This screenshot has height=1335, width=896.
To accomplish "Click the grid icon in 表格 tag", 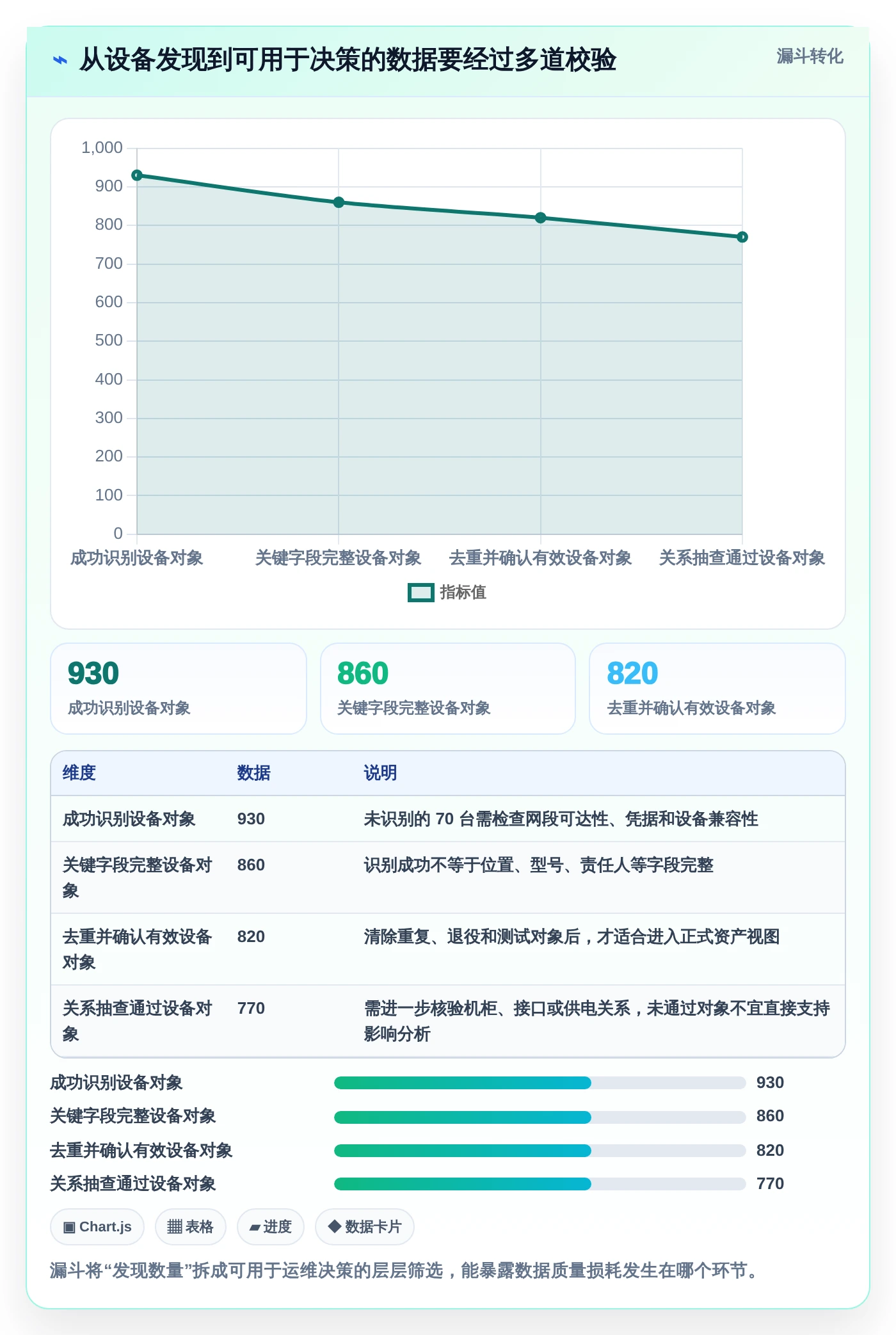I will [175, 1227].
